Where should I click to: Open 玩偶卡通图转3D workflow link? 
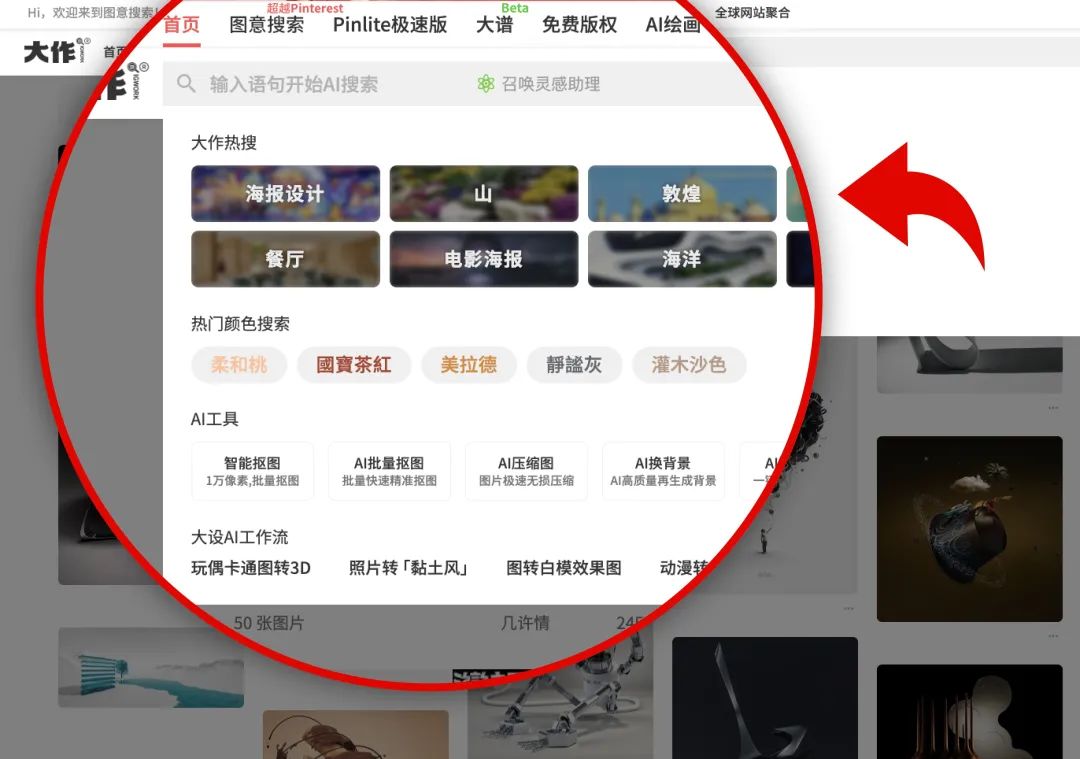tap(251, 568)
